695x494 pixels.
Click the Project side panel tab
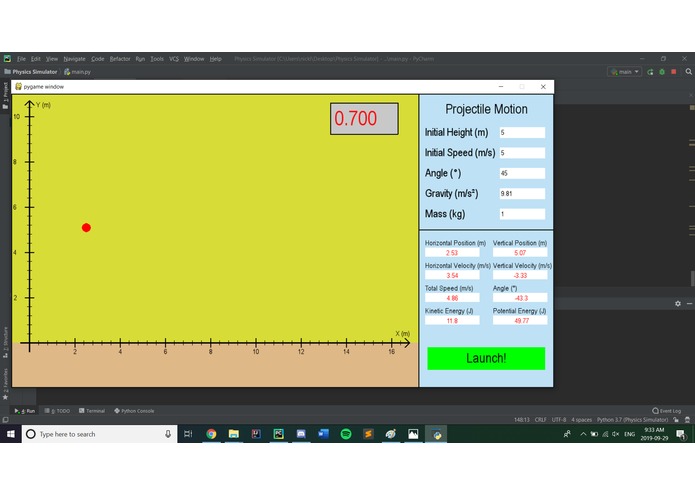tap(5, 95)
